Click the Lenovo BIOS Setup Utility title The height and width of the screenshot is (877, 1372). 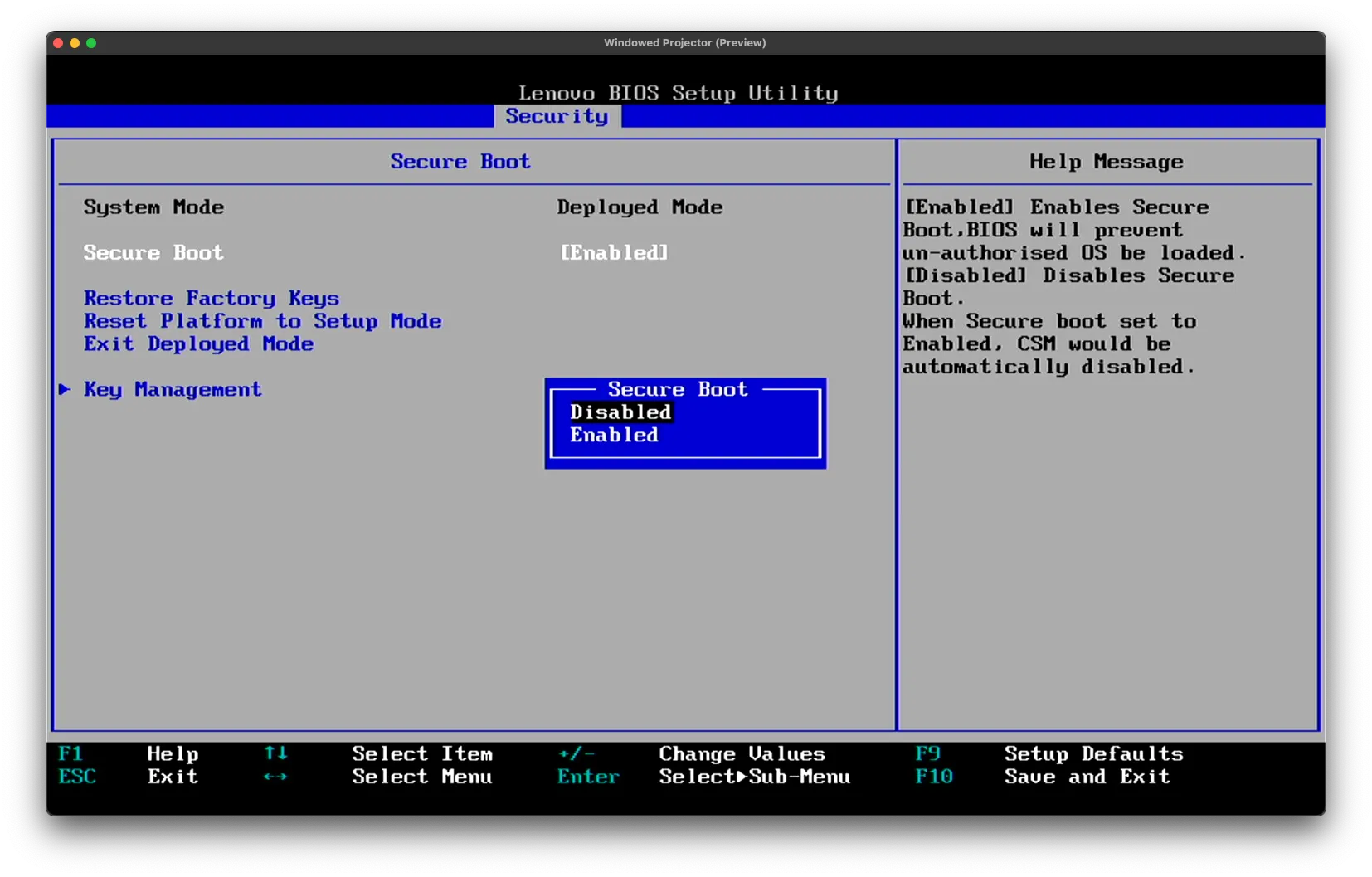coord(678,93)
